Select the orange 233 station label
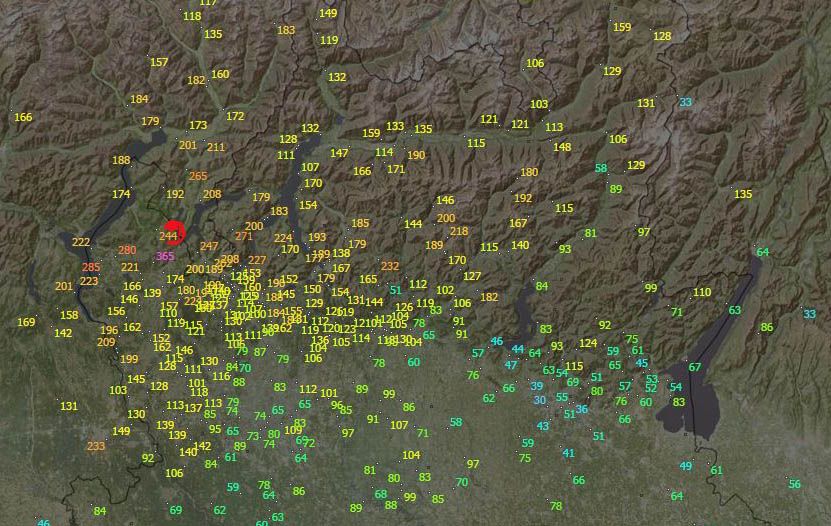Screen dimensions: 831x526 coord(96,446)
